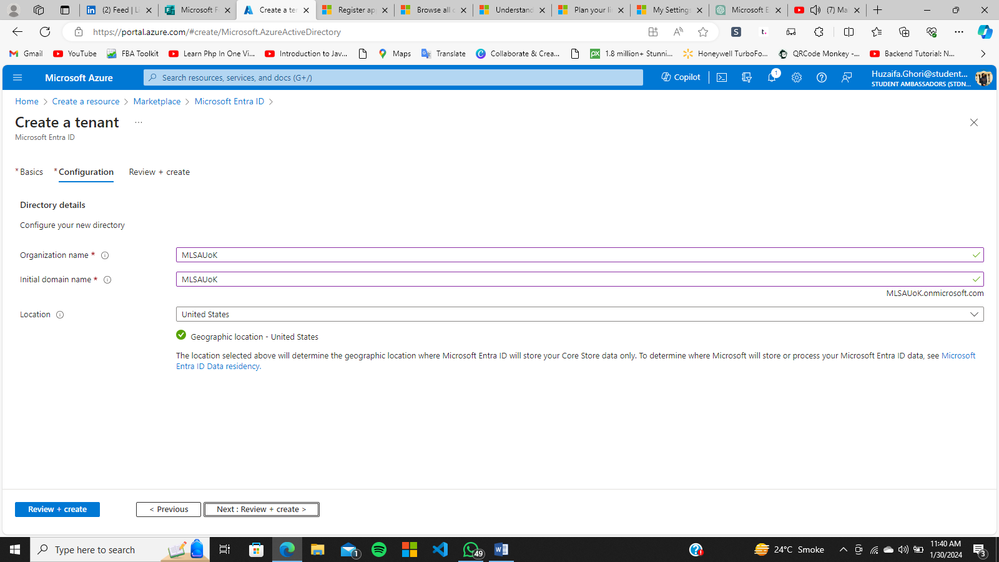
Task: Click Initial domain name info icon
Action: [108, 280]
